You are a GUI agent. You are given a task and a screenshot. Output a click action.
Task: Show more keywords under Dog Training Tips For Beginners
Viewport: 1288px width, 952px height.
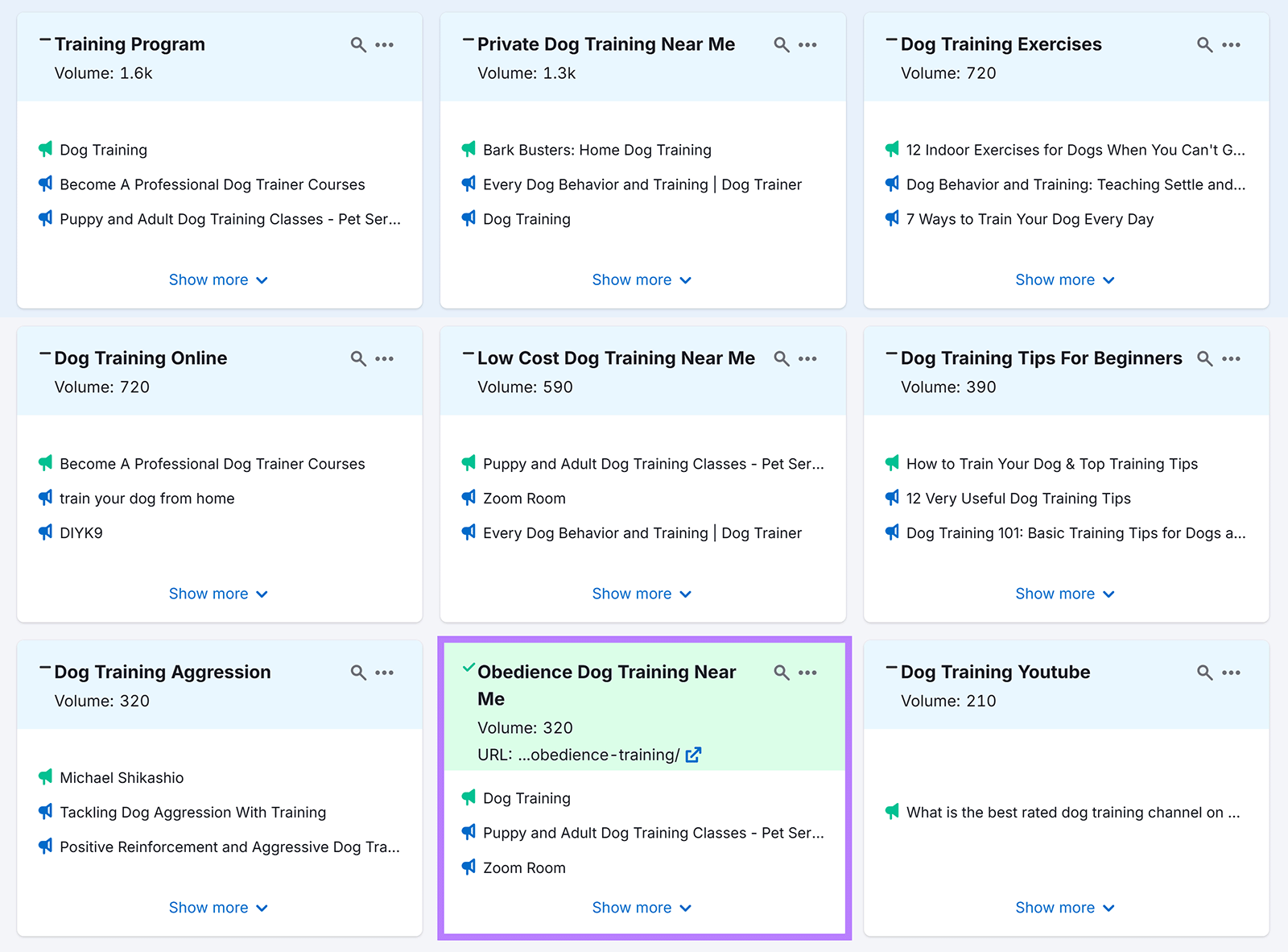pyautogui.click(x=1064, y=594)
